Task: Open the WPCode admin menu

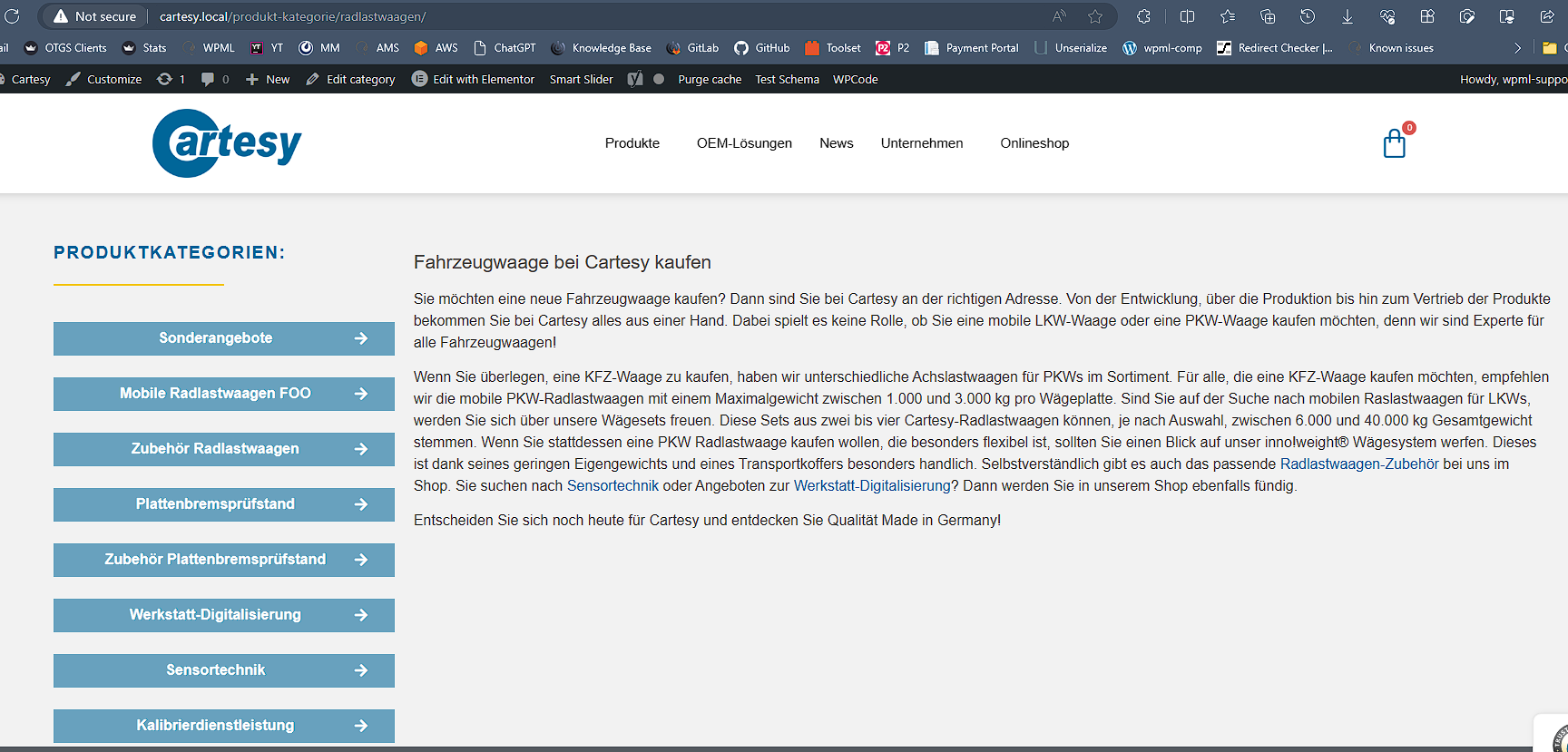Action: [x=856, y=79]
